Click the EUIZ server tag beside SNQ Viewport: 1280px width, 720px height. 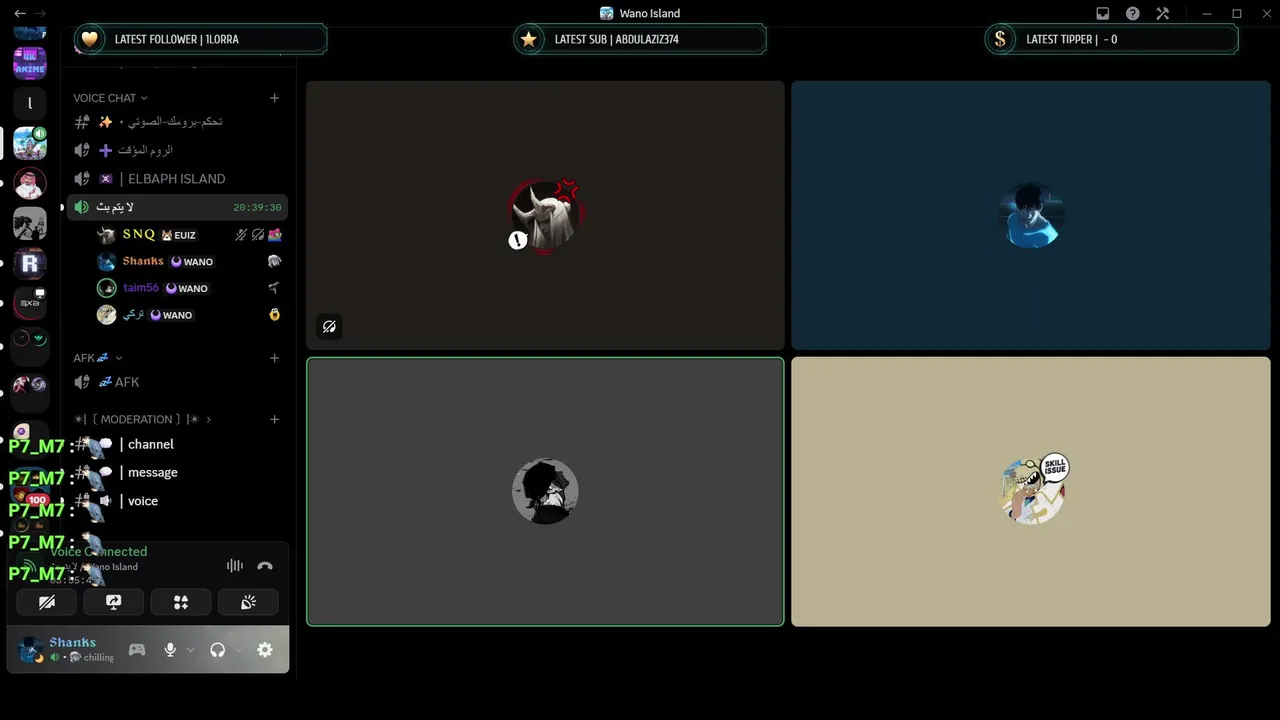point(179,235)
